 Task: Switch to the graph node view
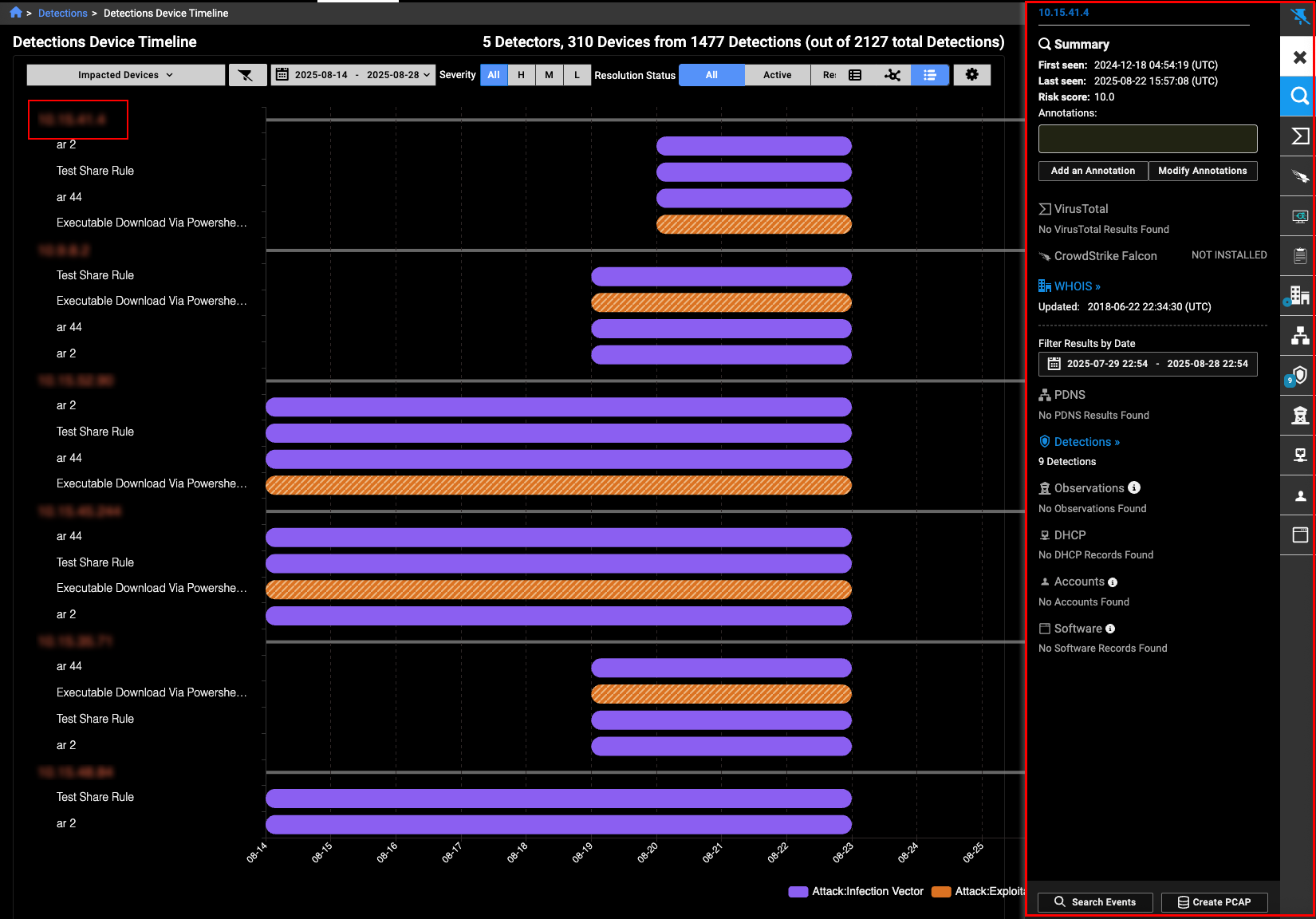(x=892, y=75)
